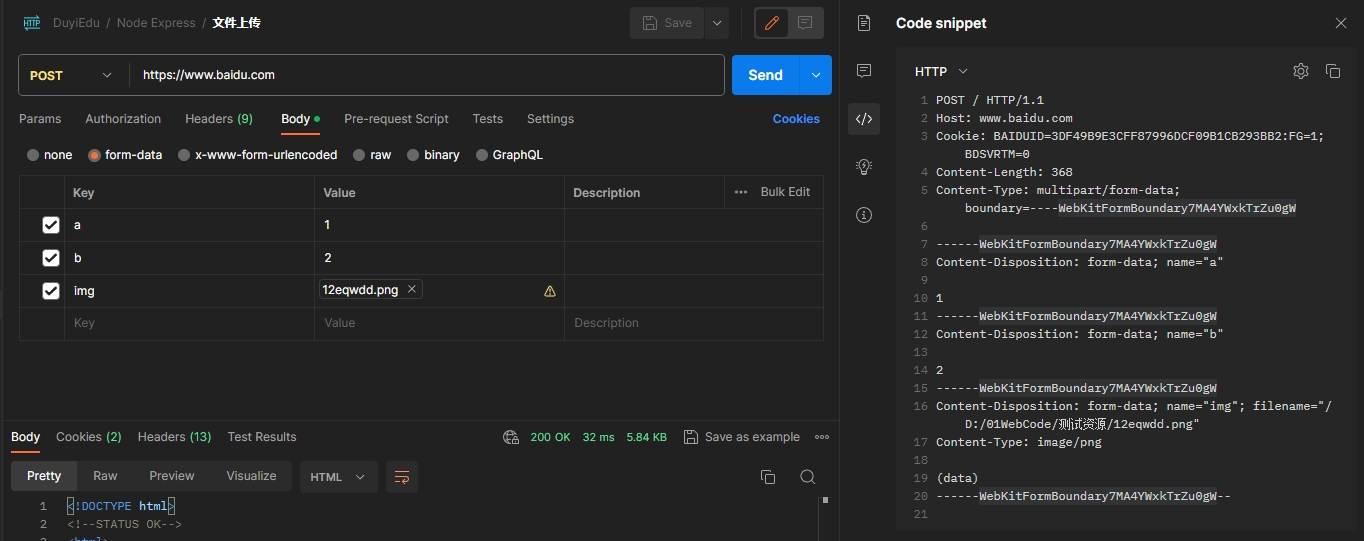Screen dimensions: 1364x541
Task: Open the Tests tab
Action: tap(488, 119)
